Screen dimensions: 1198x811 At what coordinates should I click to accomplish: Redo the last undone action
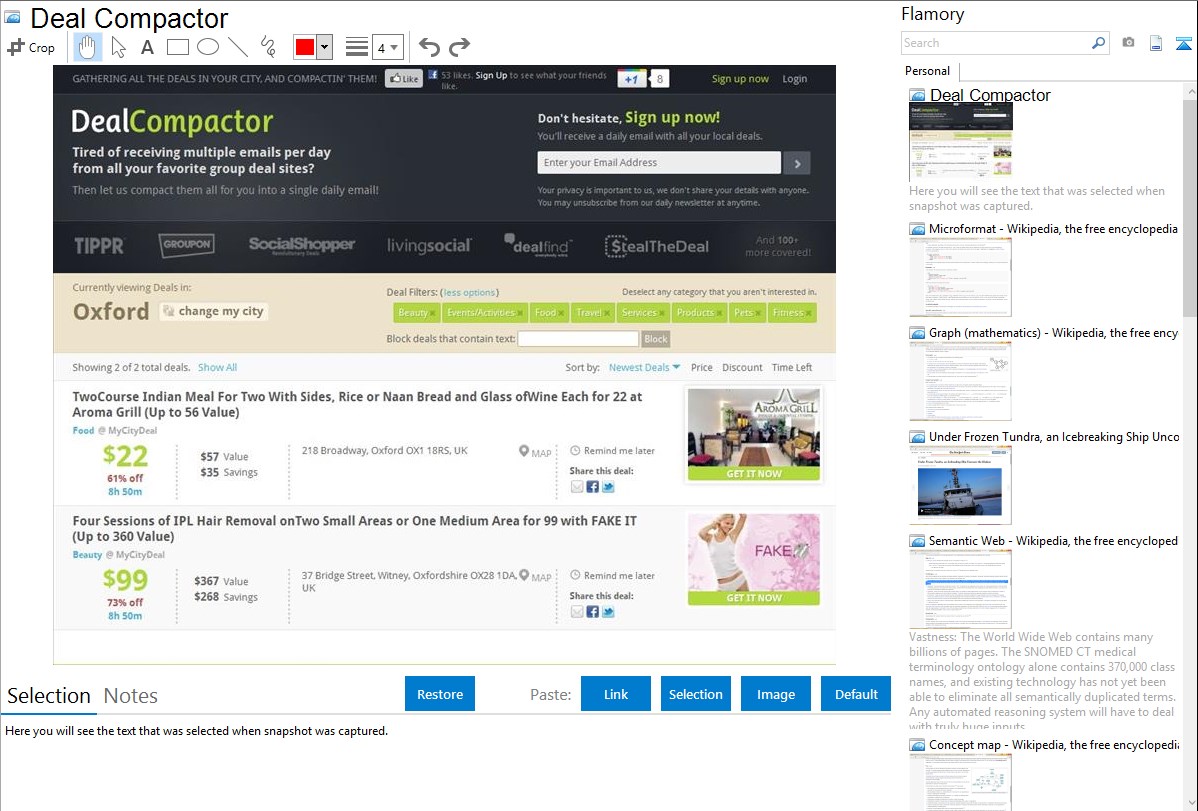click(459, 47)
